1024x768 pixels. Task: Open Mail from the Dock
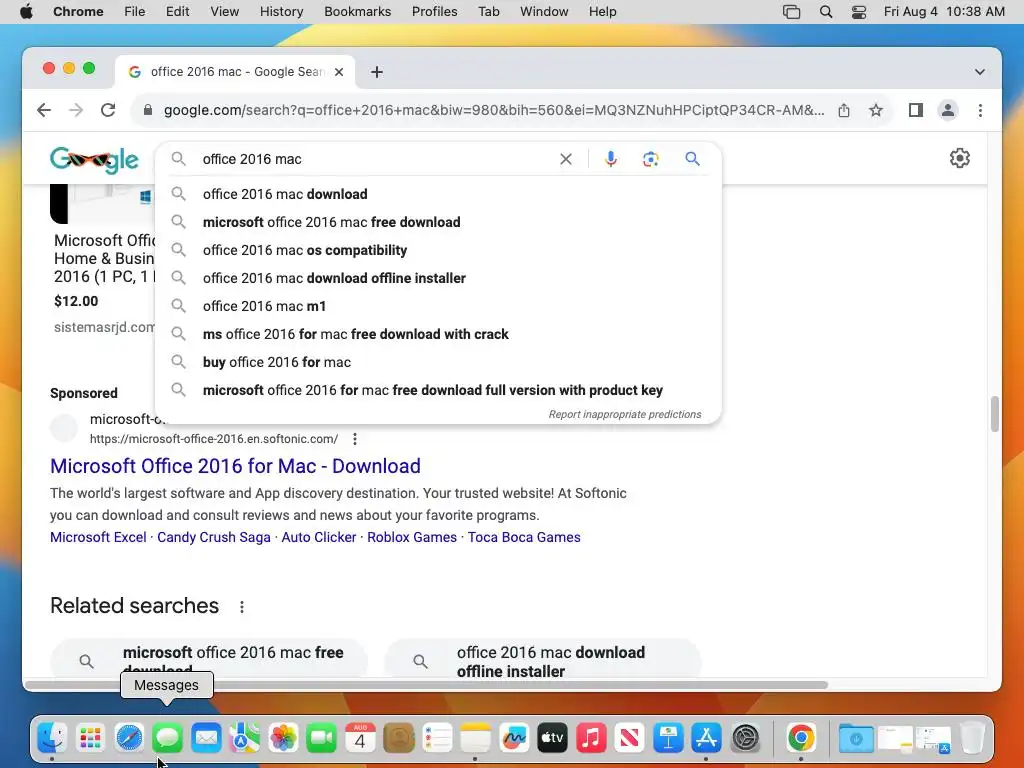(206, 738)
